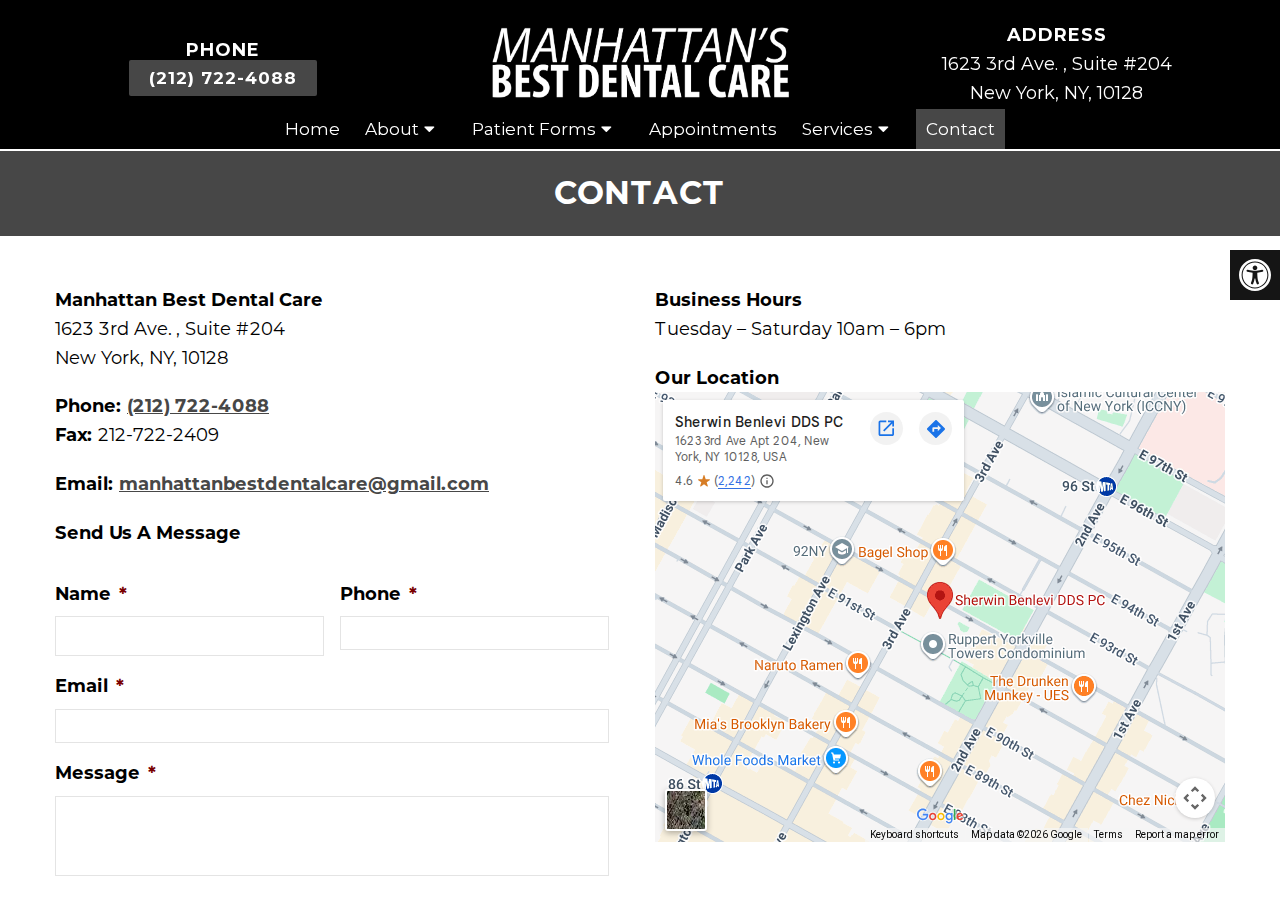This screenshot has width=1280, height=900.
Task: Click the Chez Nick map label
Action: [x=1147, y=800]
